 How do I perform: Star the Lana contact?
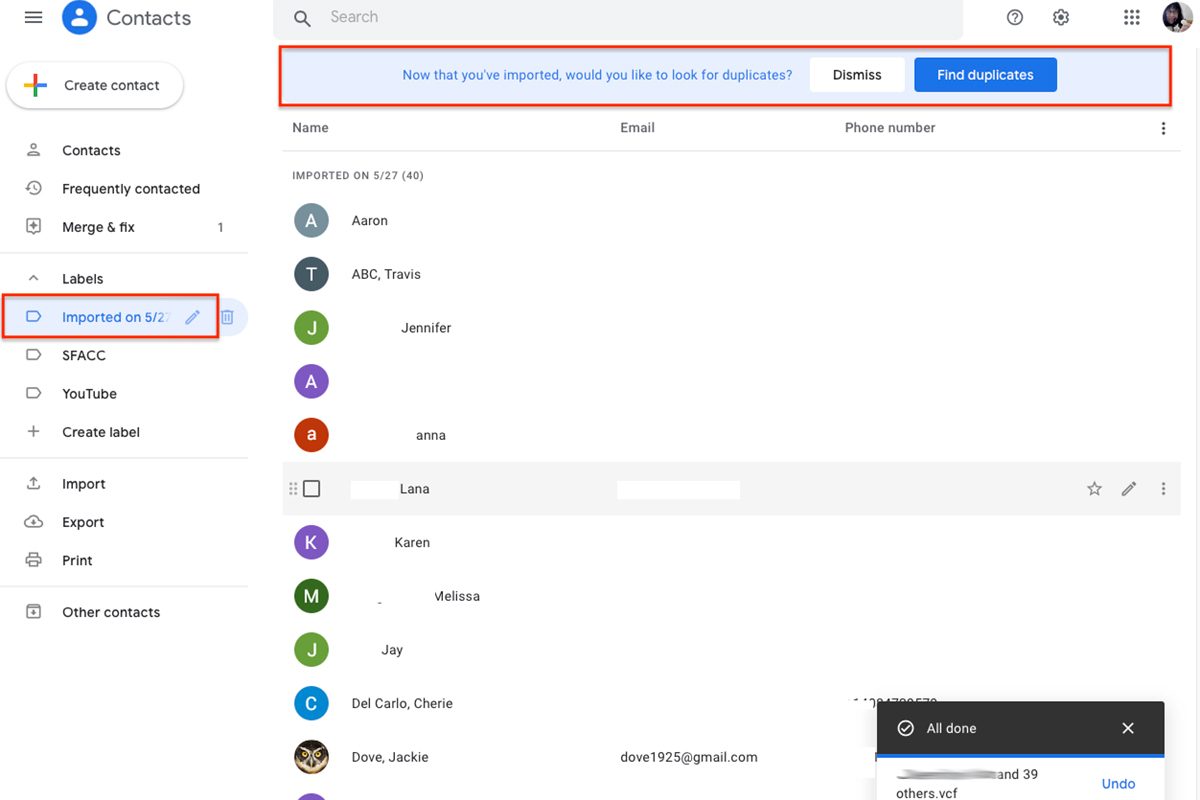(x=1095, y=489)
